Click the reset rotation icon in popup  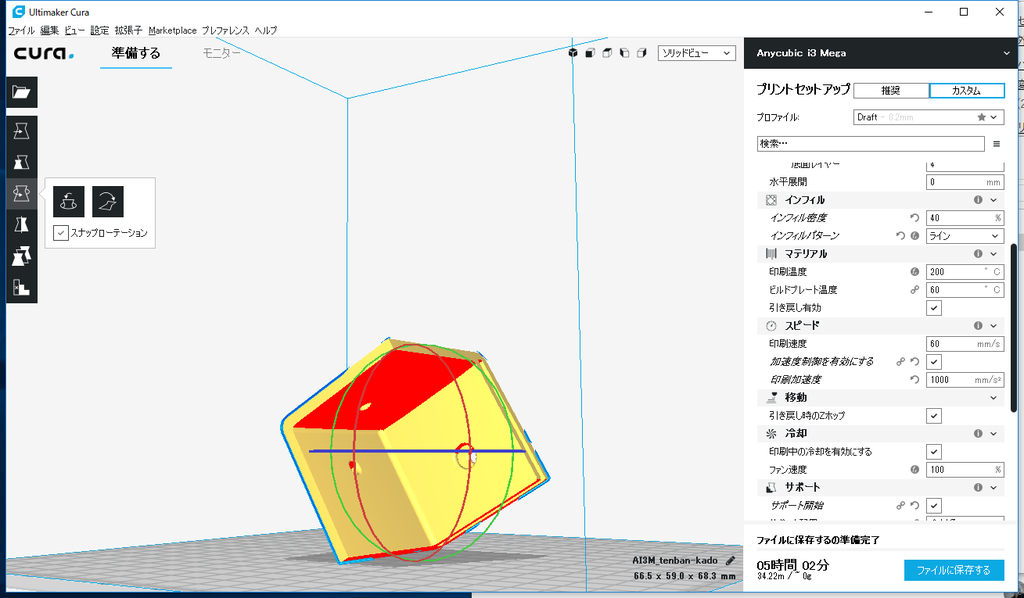click(69, 201)
